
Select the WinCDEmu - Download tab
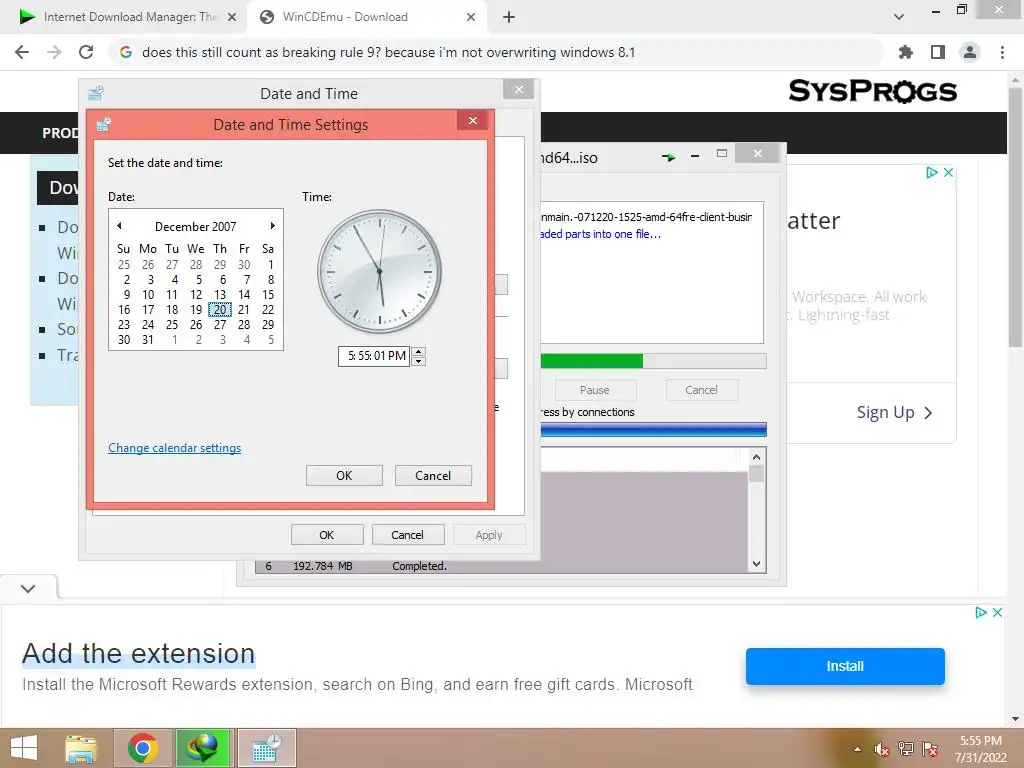pyautogui.click(x=369, y=17)
